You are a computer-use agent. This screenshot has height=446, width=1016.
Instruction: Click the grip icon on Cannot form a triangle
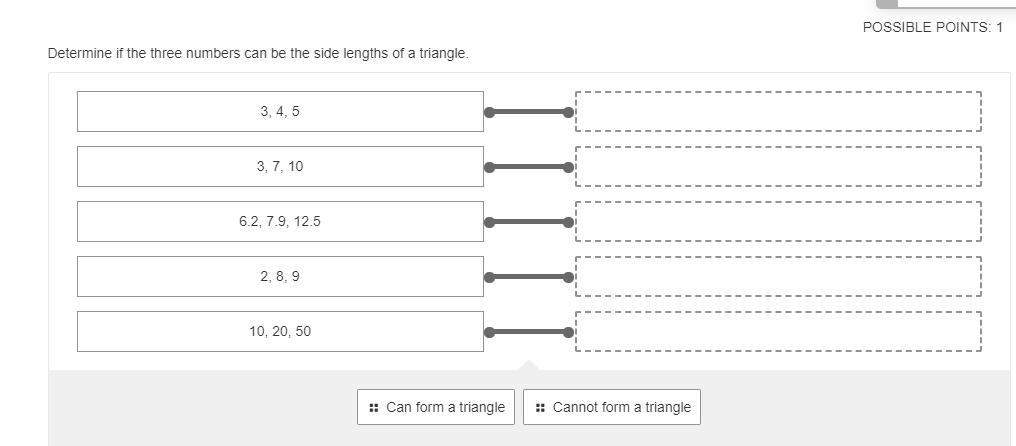point(540,408)
